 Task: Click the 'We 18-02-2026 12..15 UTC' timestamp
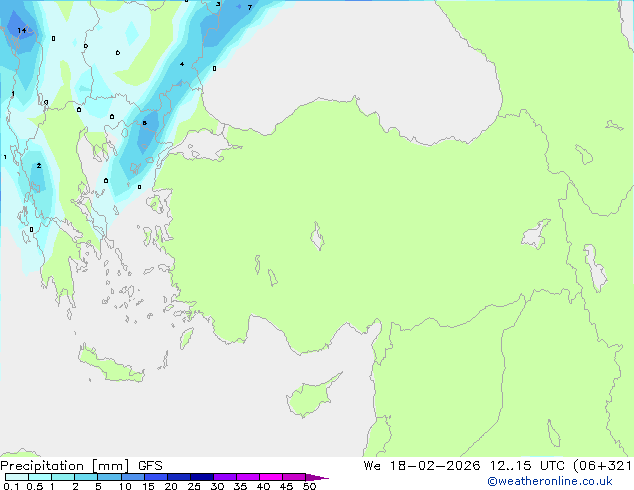tap(464, 465)
